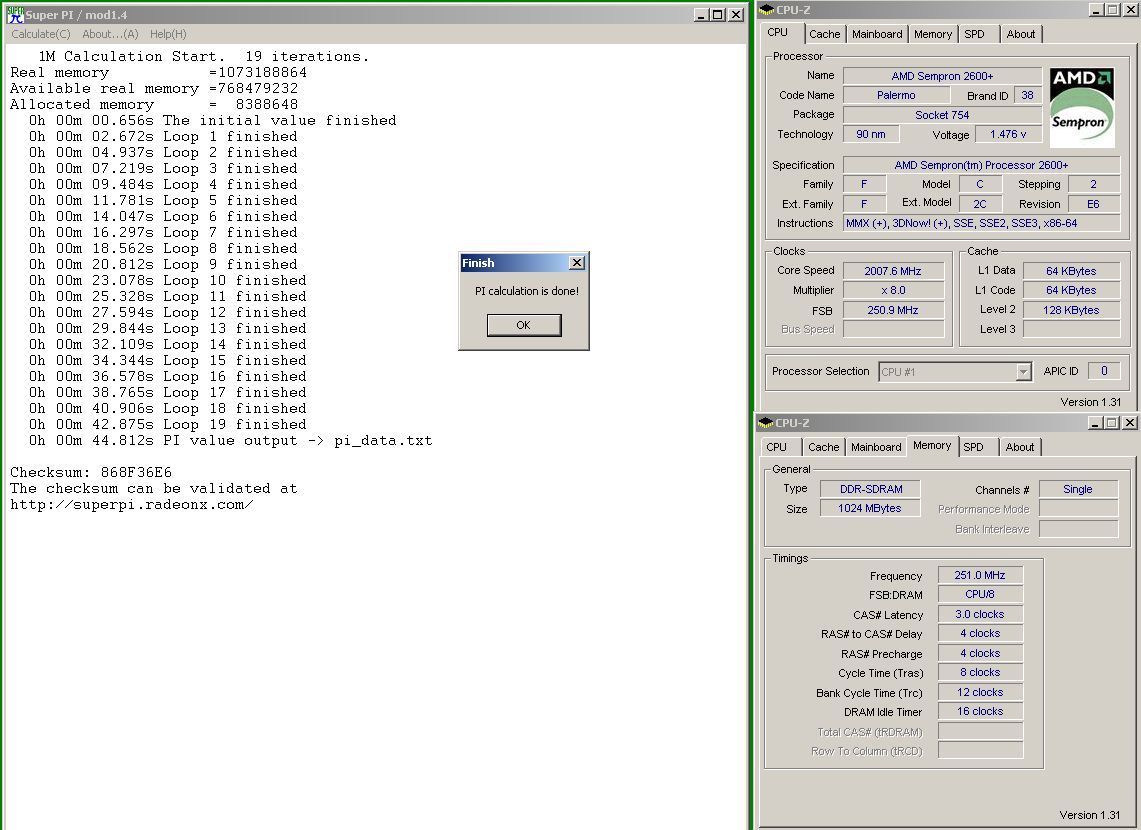Click the Loop 19 finished line

[x=168, y=425]
